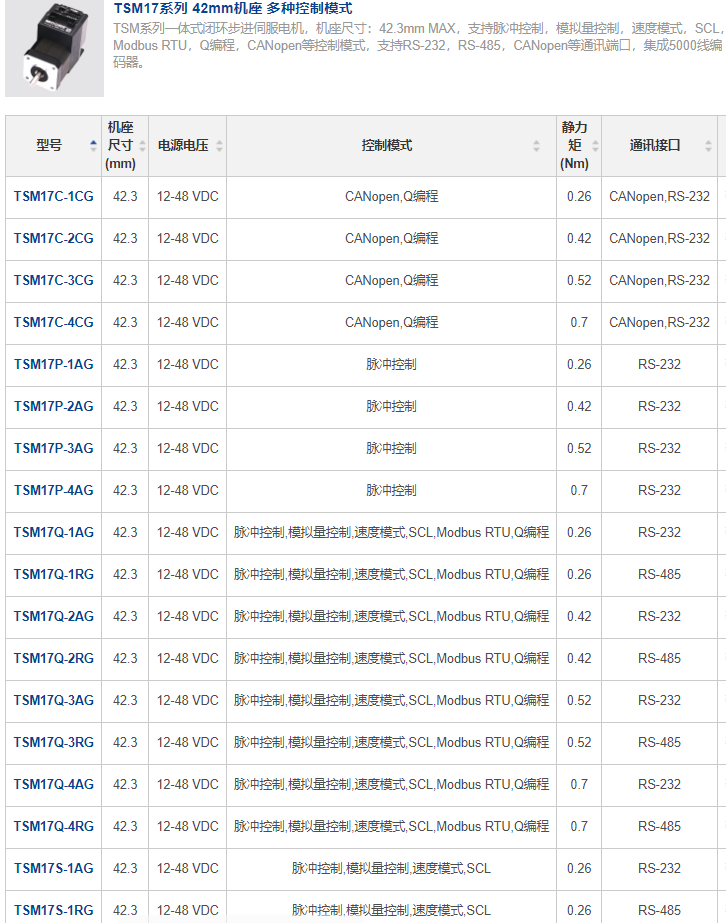Select 42.3 size cell in TSM17Q-4AG row
This screenshot has width=726, height=923.
pyautogui.click(x=125, y=784)
